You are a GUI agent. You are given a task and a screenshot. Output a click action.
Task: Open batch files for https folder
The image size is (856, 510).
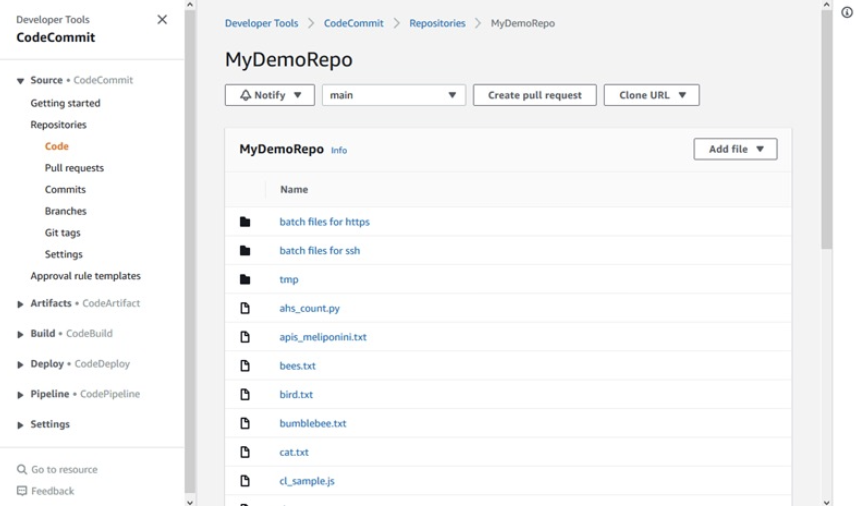tap(324, 222)
